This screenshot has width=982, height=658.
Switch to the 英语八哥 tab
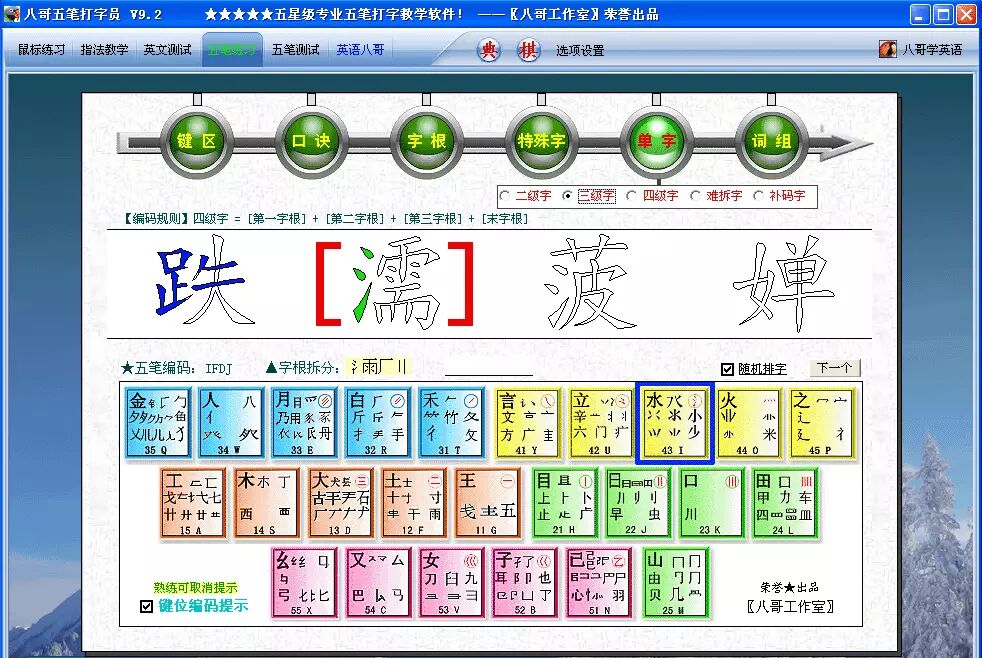pos(362,50)
